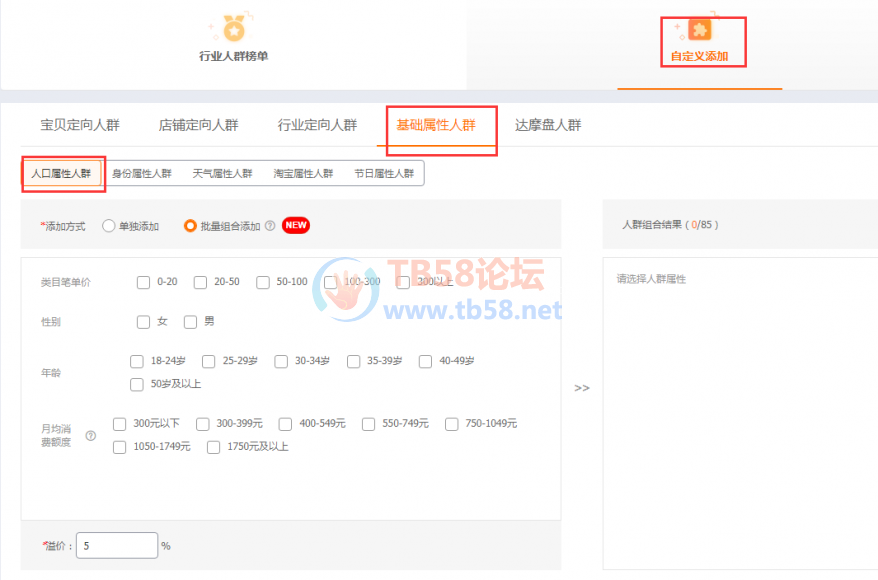This screenshot has height=580, width=878.
Task: Check the 女 gender checkbox
Action: pos(144,322)
